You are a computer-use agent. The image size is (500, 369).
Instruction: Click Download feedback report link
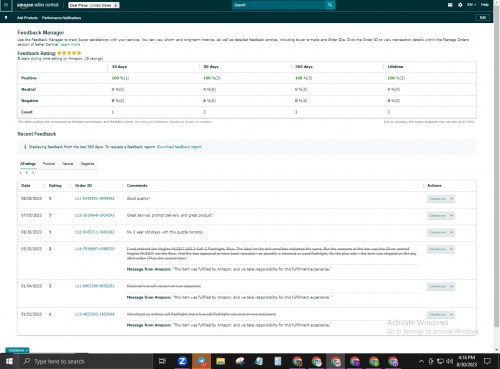(x=179, y=147)
